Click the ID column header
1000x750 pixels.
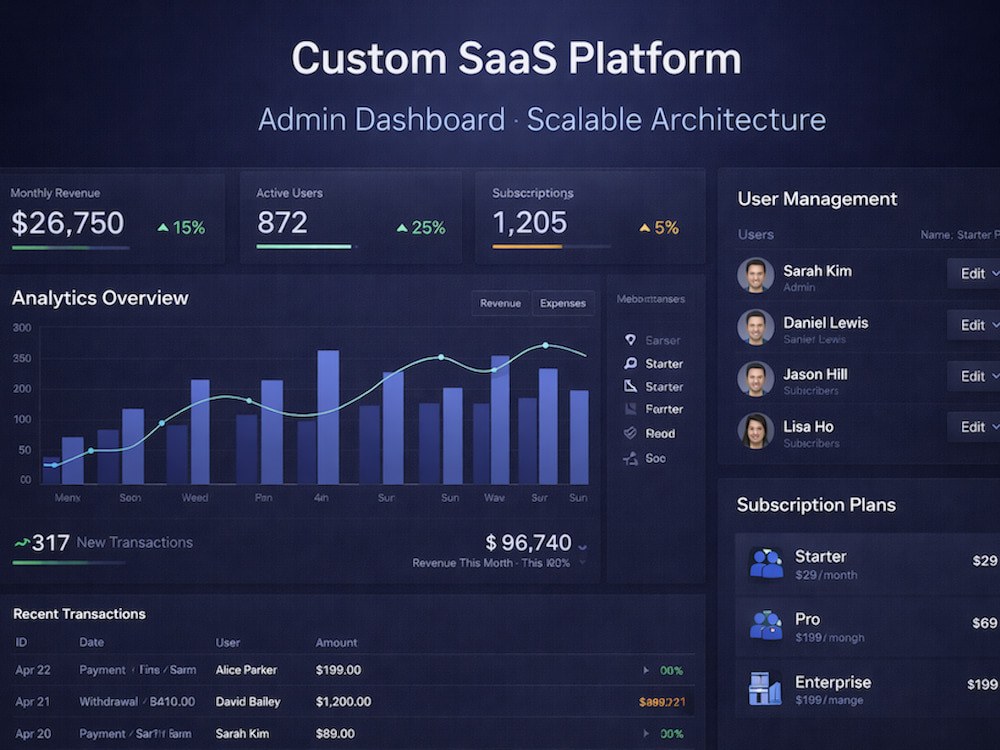click(21, 642)
